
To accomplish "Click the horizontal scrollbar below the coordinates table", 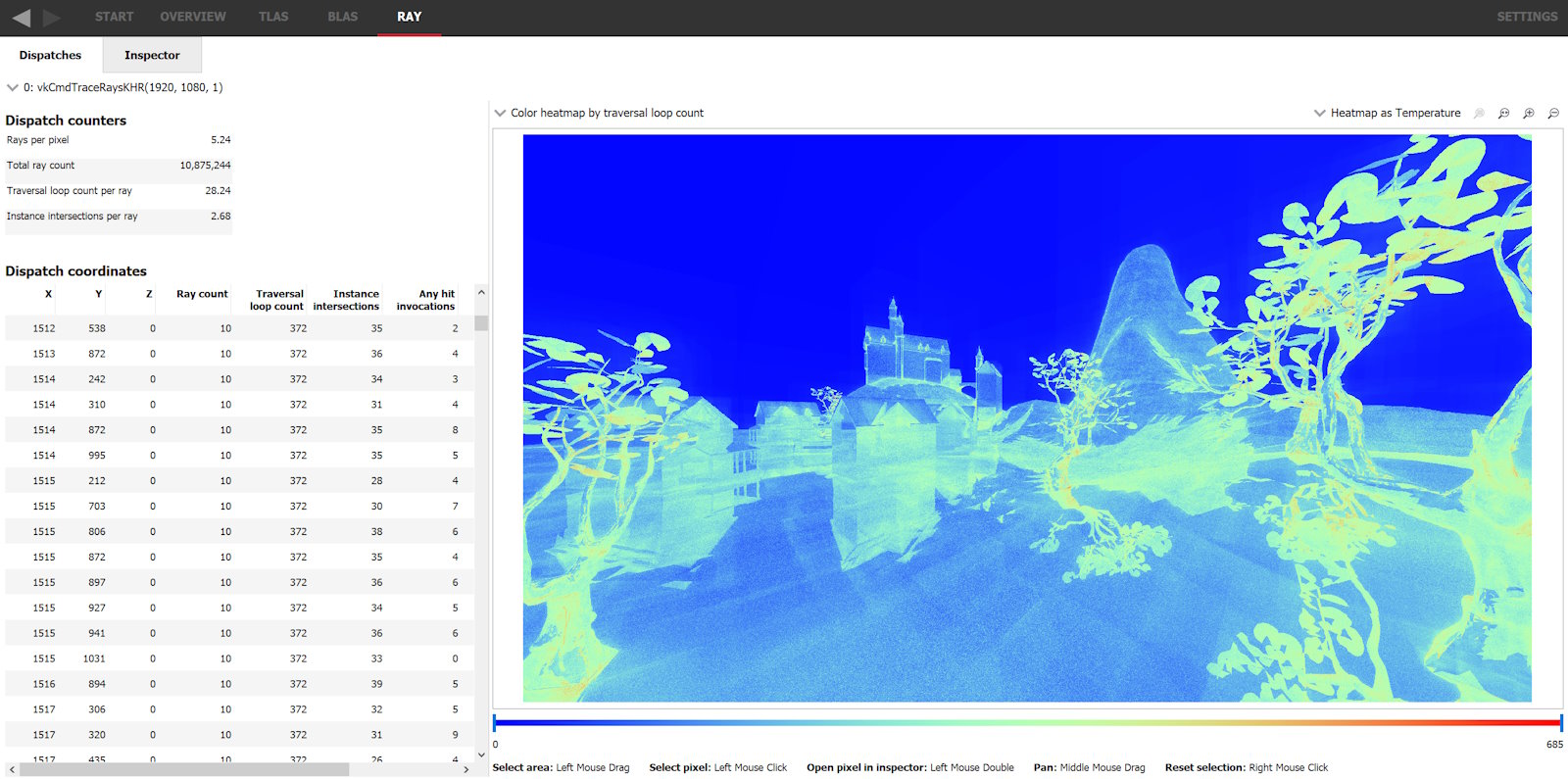I will [184, 769].
